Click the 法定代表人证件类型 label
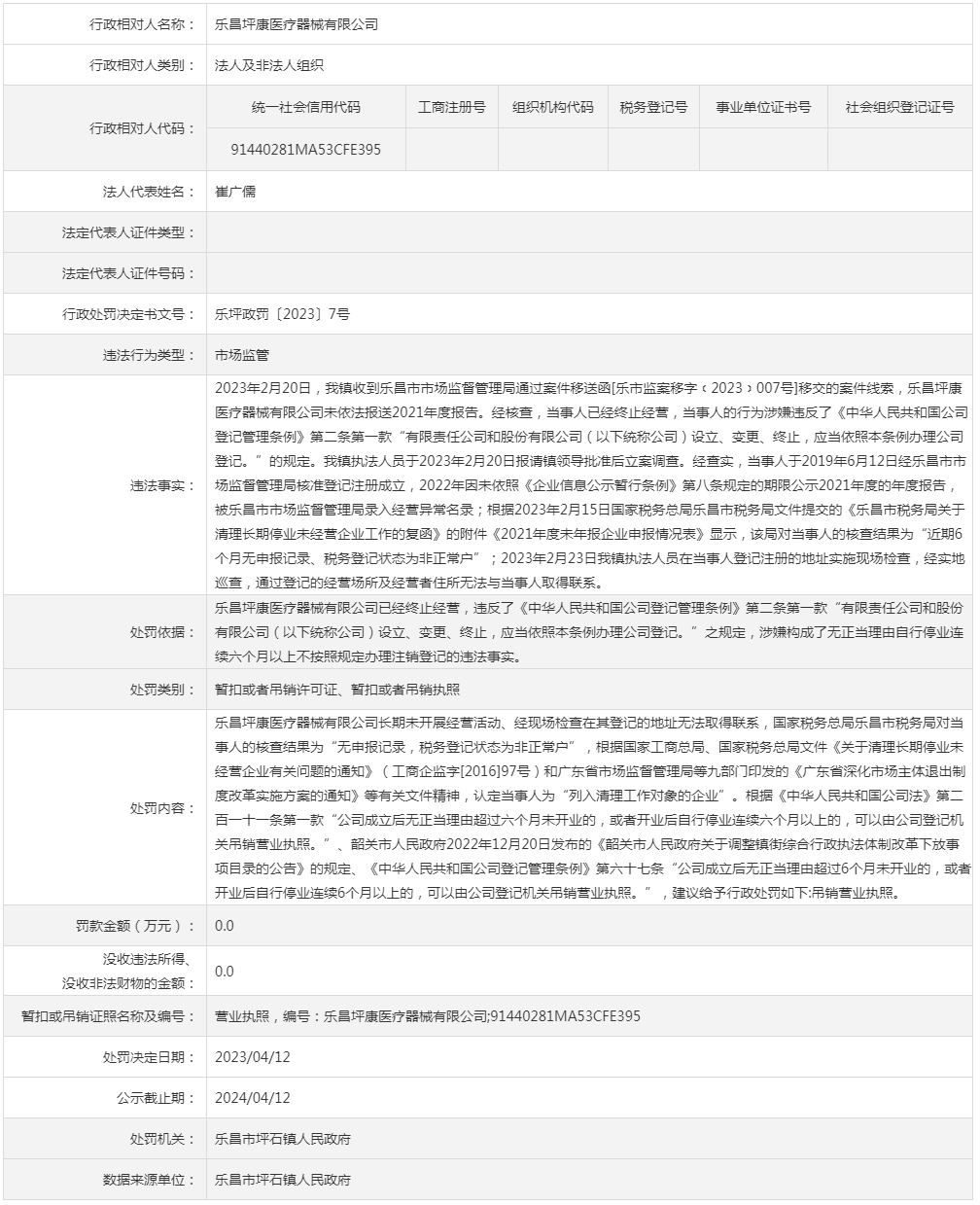This screenshot has width=980, height=1205. tap(128, 232)
